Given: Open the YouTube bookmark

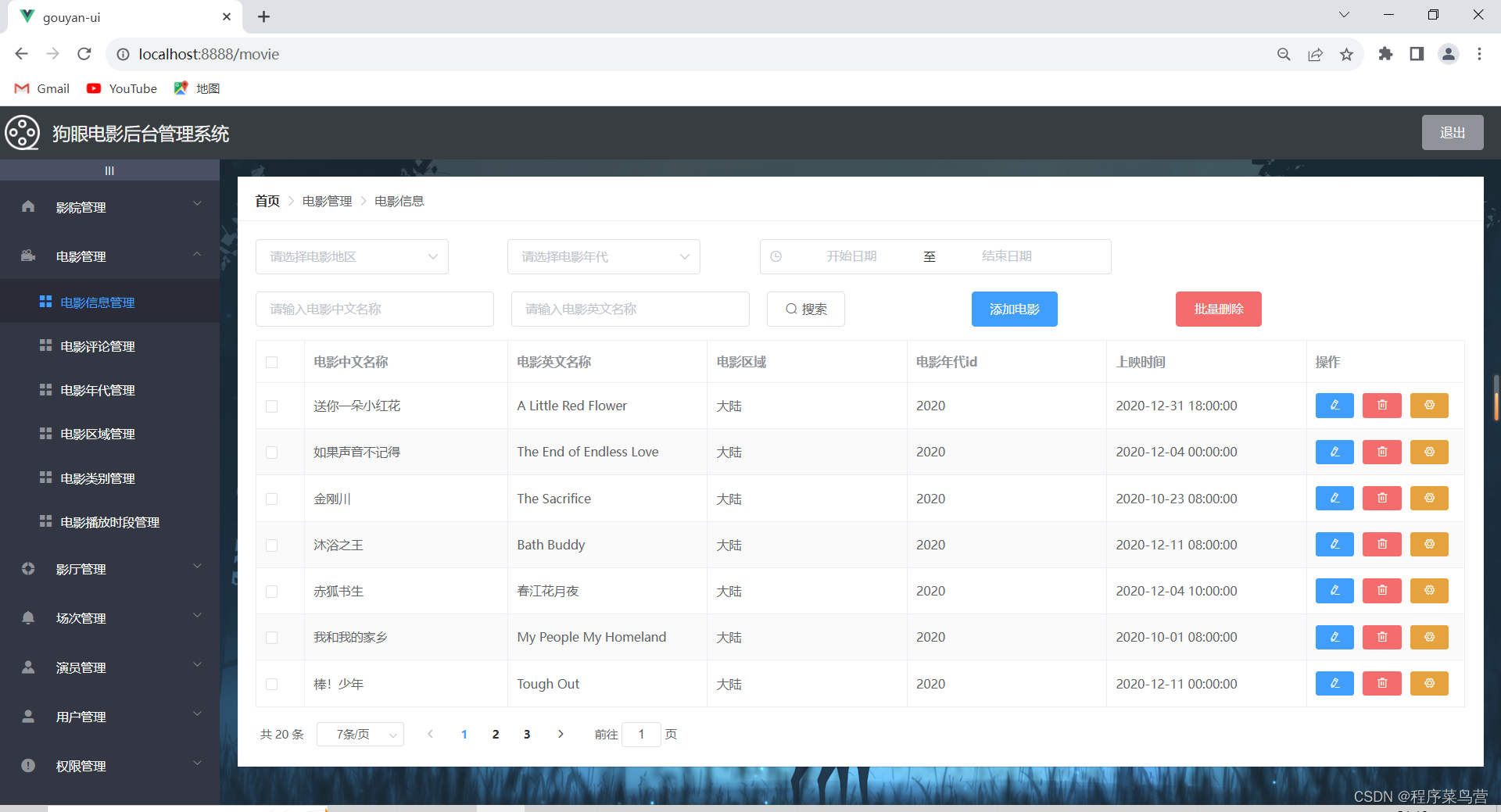Looking at the screenshot, I should click(x=122, y=88).
